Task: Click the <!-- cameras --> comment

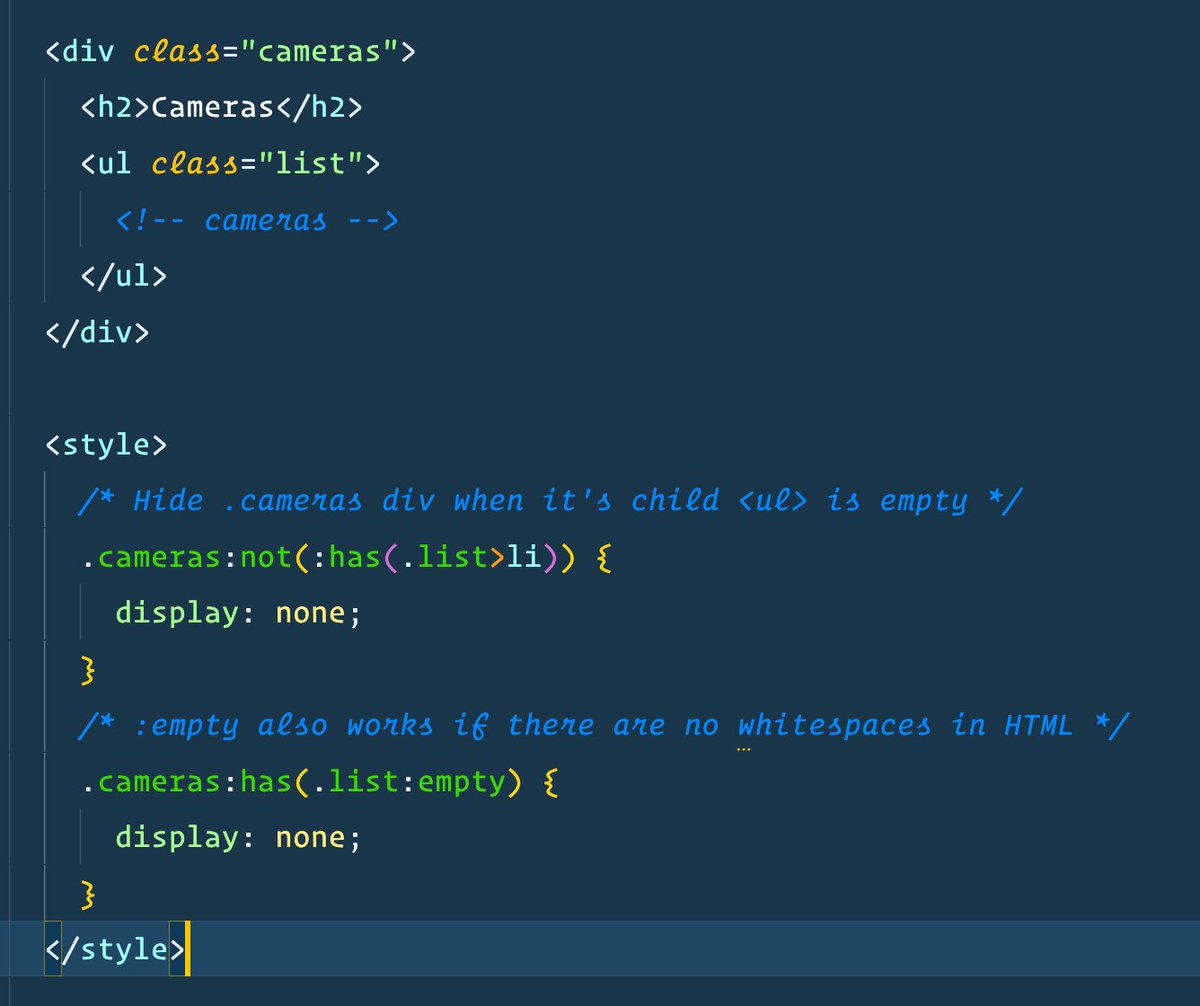Action: pyautogui.click(x=257, y=219)
